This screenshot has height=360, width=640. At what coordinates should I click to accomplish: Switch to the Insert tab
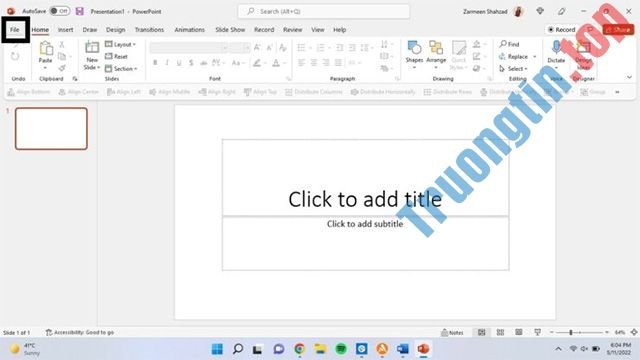[65, 30]
